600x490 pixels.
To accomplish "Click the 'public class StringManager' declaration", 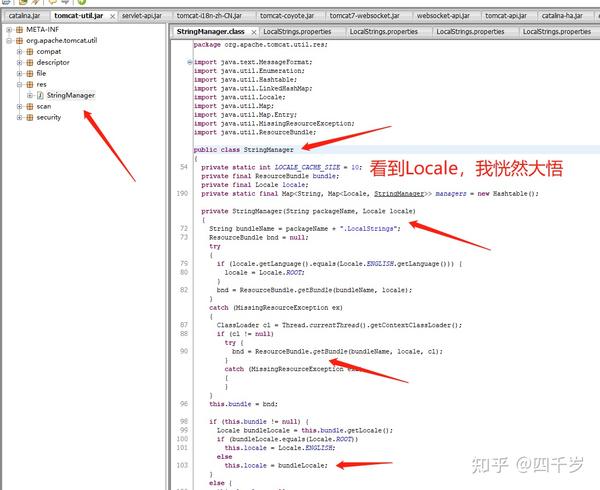I will (243, 150).
